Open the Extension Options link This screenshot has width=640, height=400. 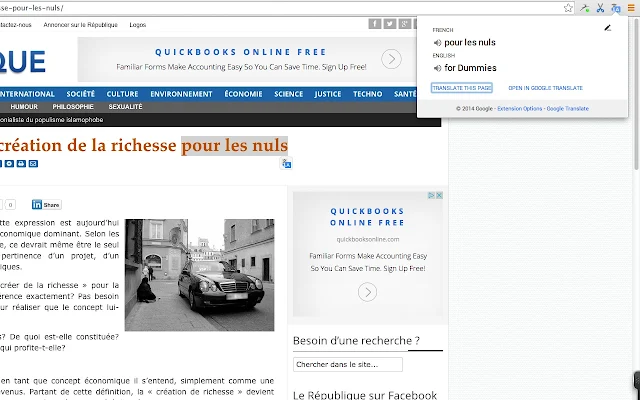(x=520, y=109)
